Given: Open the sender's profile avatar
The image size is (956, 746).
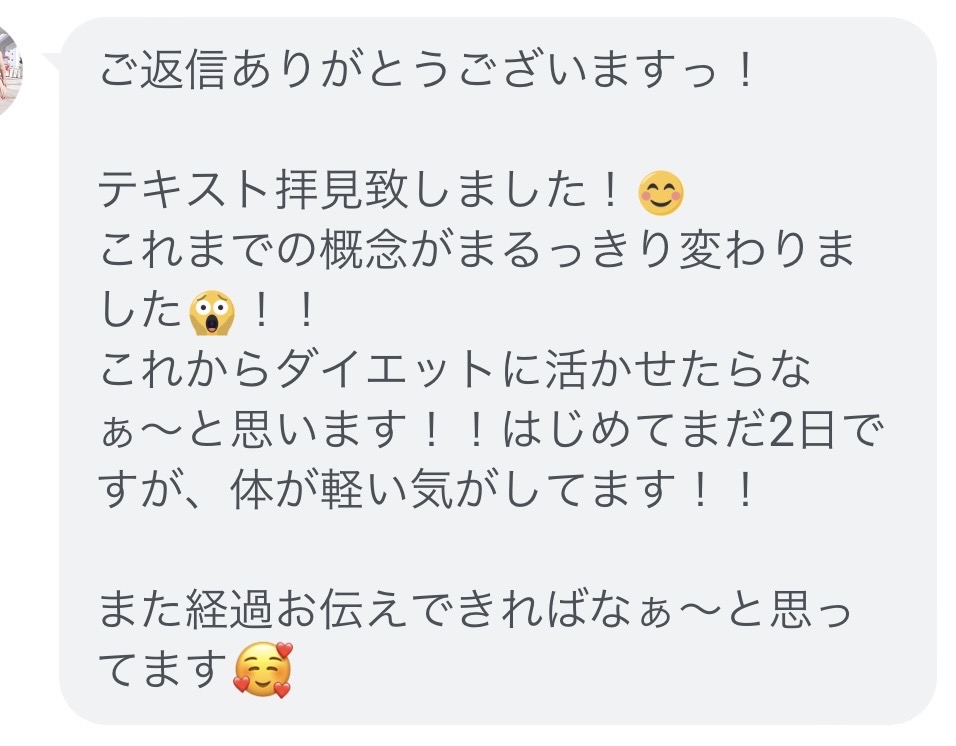Looking at the screenshot, I should [x=10, y=71].
